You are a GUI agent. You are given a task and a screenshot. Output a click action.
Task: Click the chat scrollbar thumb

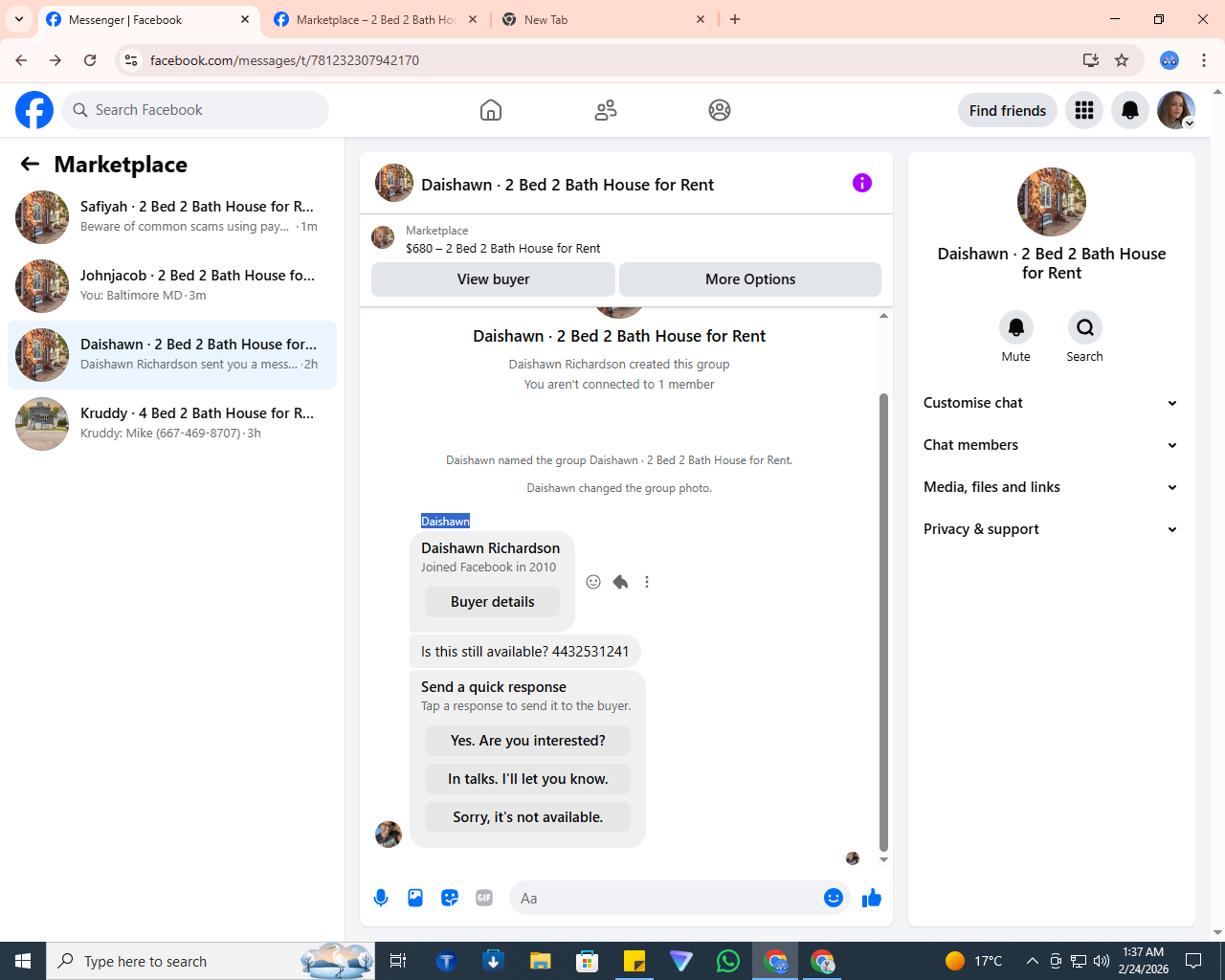tap(883, 622)
